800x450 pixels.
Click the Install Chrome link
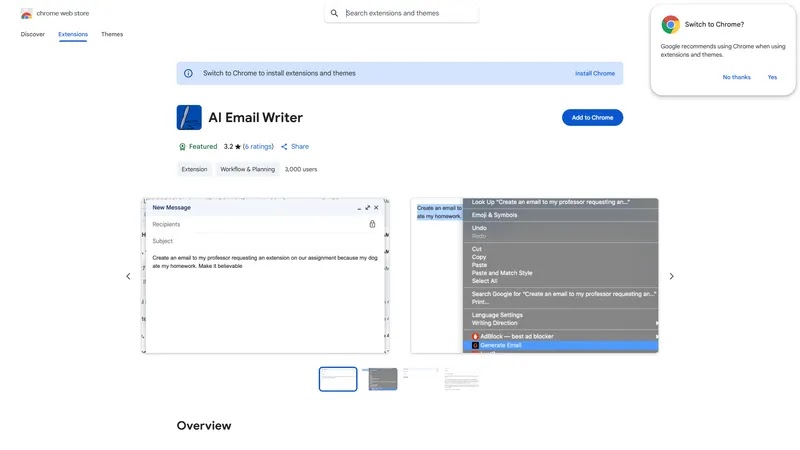[595, 73]
